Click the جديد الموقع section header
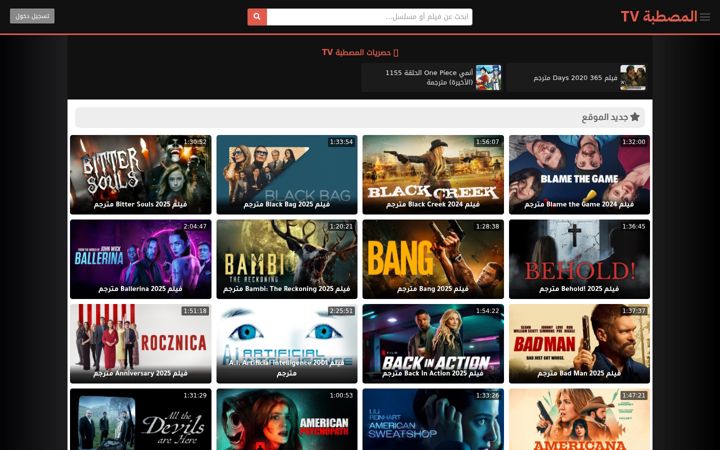 tap(360, 118)
